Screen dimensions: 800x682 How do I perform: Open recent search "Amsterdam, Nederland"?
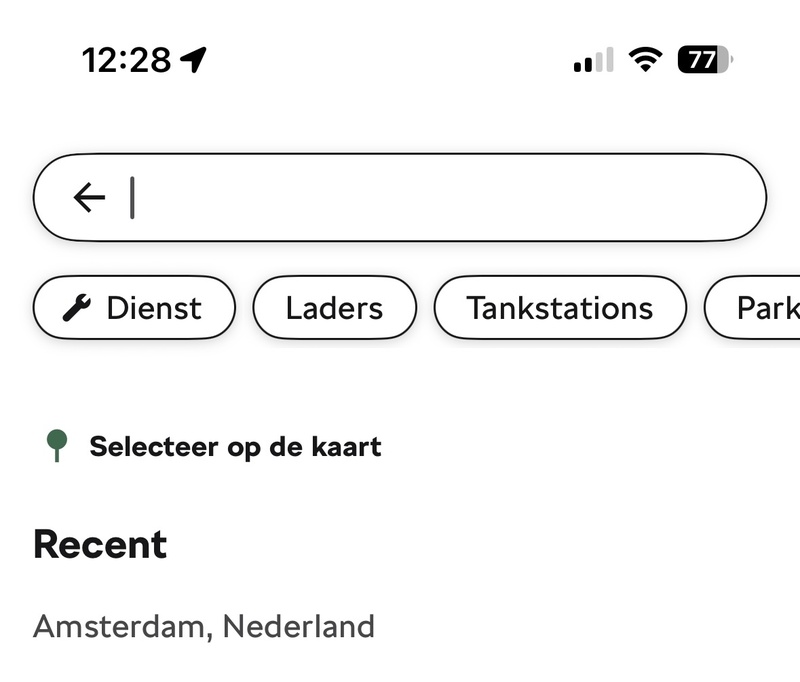[x=204, y=627]
